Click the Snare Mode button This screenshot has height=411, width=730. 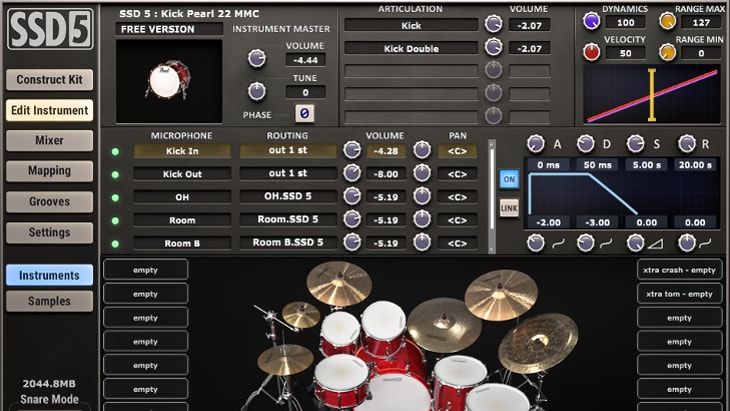point(49,399)
